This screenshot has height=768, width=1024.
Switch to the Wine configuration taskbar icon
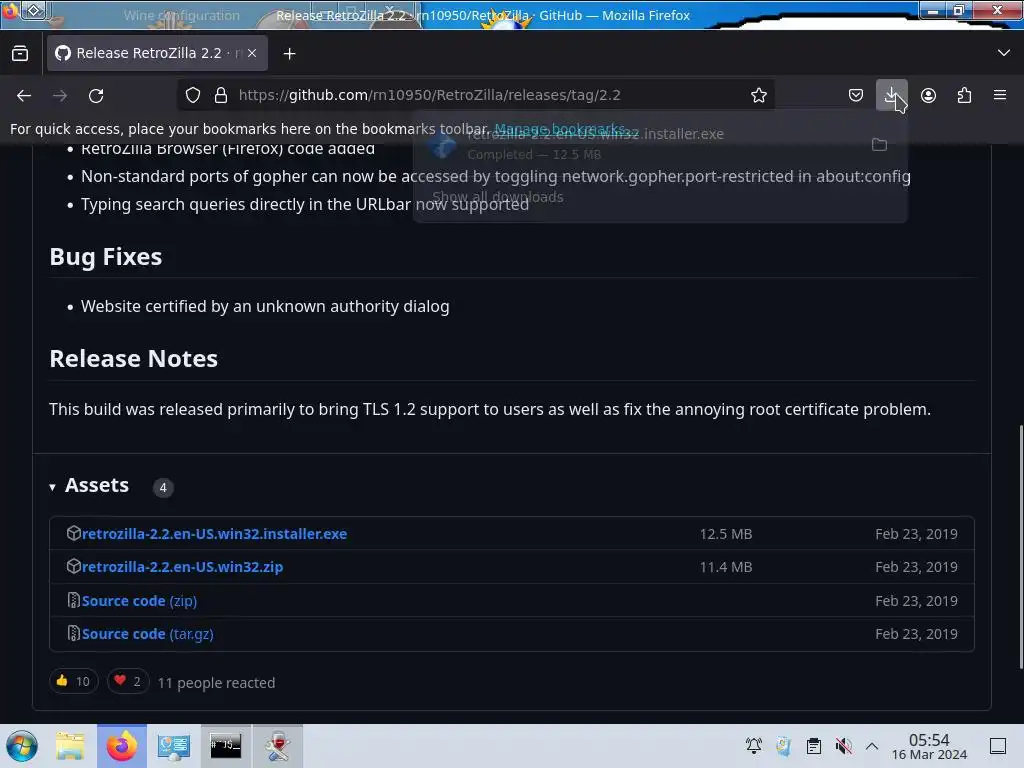tap(278, 746)
